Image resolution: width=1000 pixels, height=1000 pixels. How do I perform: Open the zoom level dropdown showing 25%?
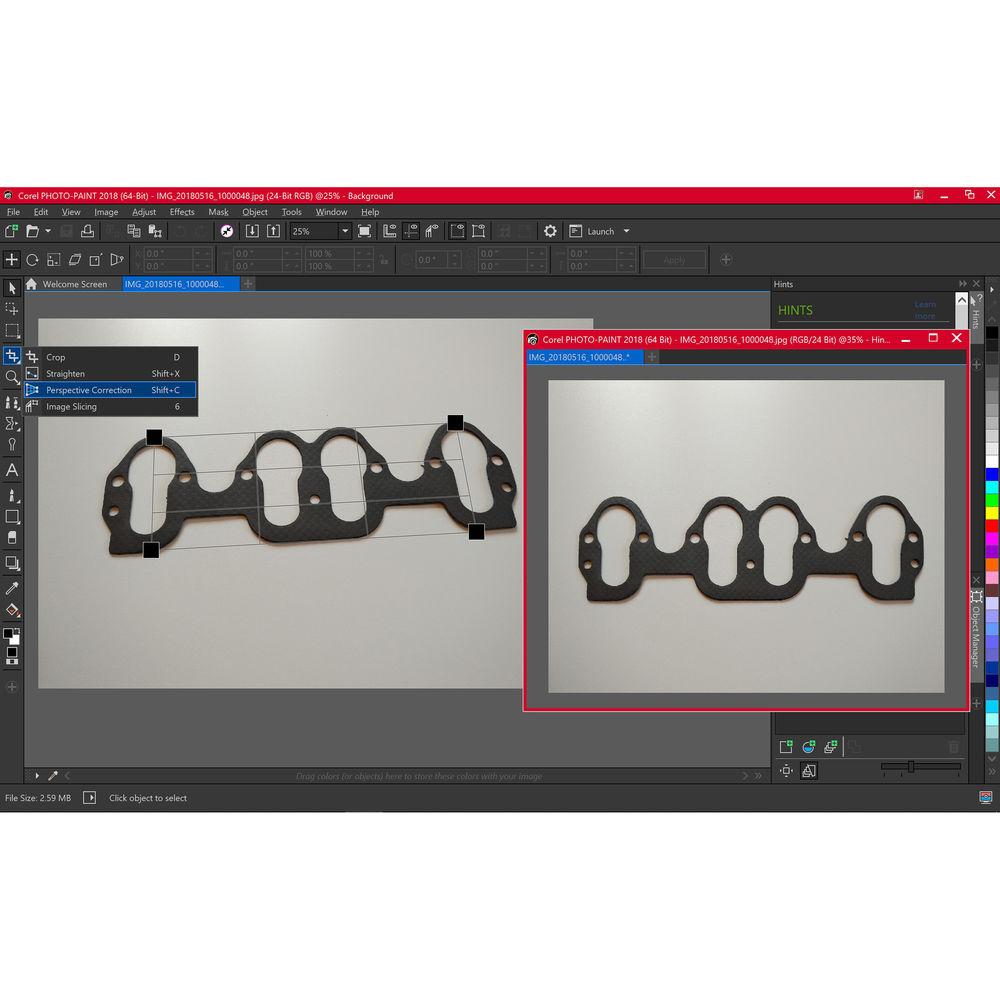345,231
